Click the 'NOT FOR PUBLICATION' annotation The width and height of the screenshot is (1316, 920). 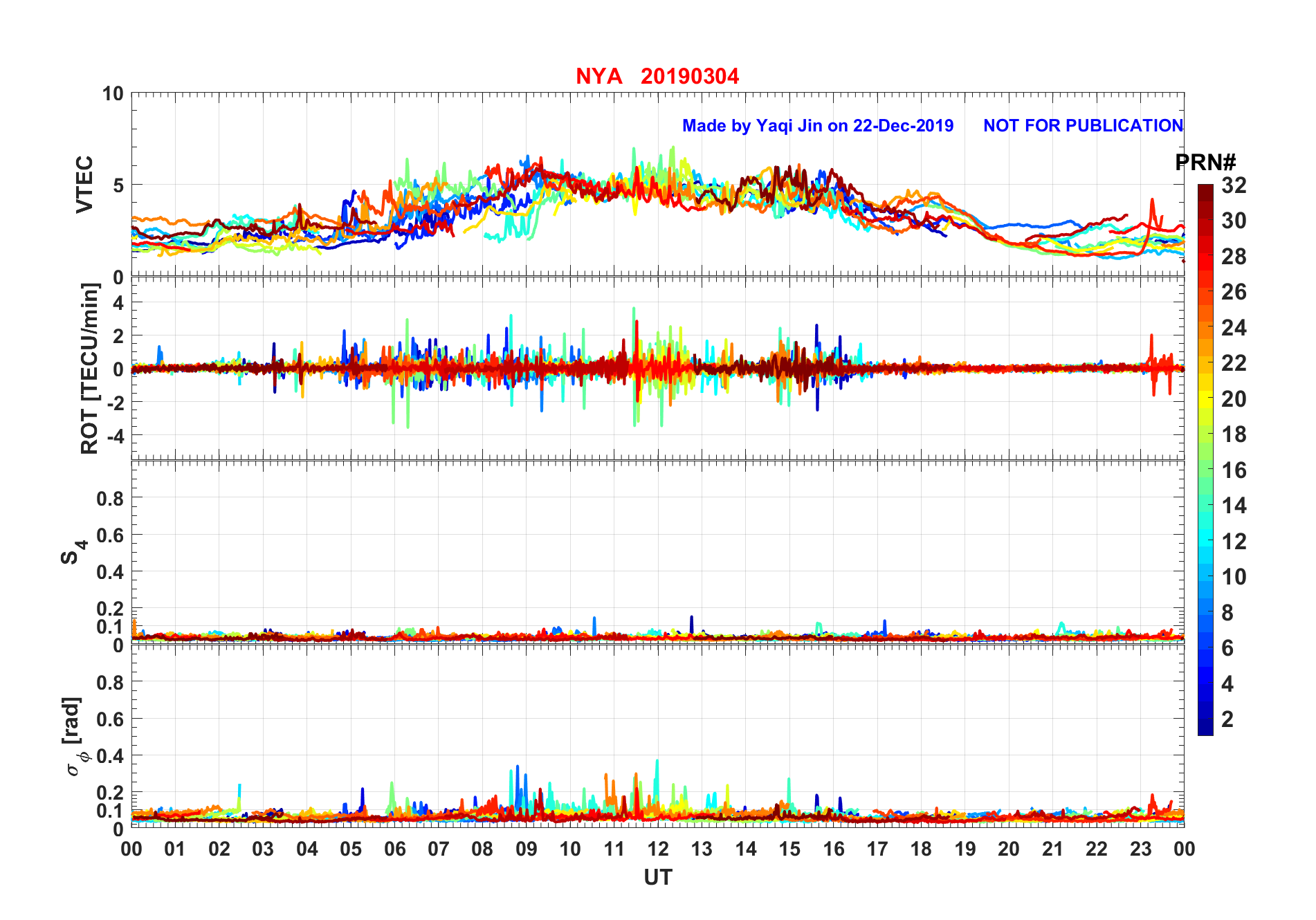pos(1083,126)
